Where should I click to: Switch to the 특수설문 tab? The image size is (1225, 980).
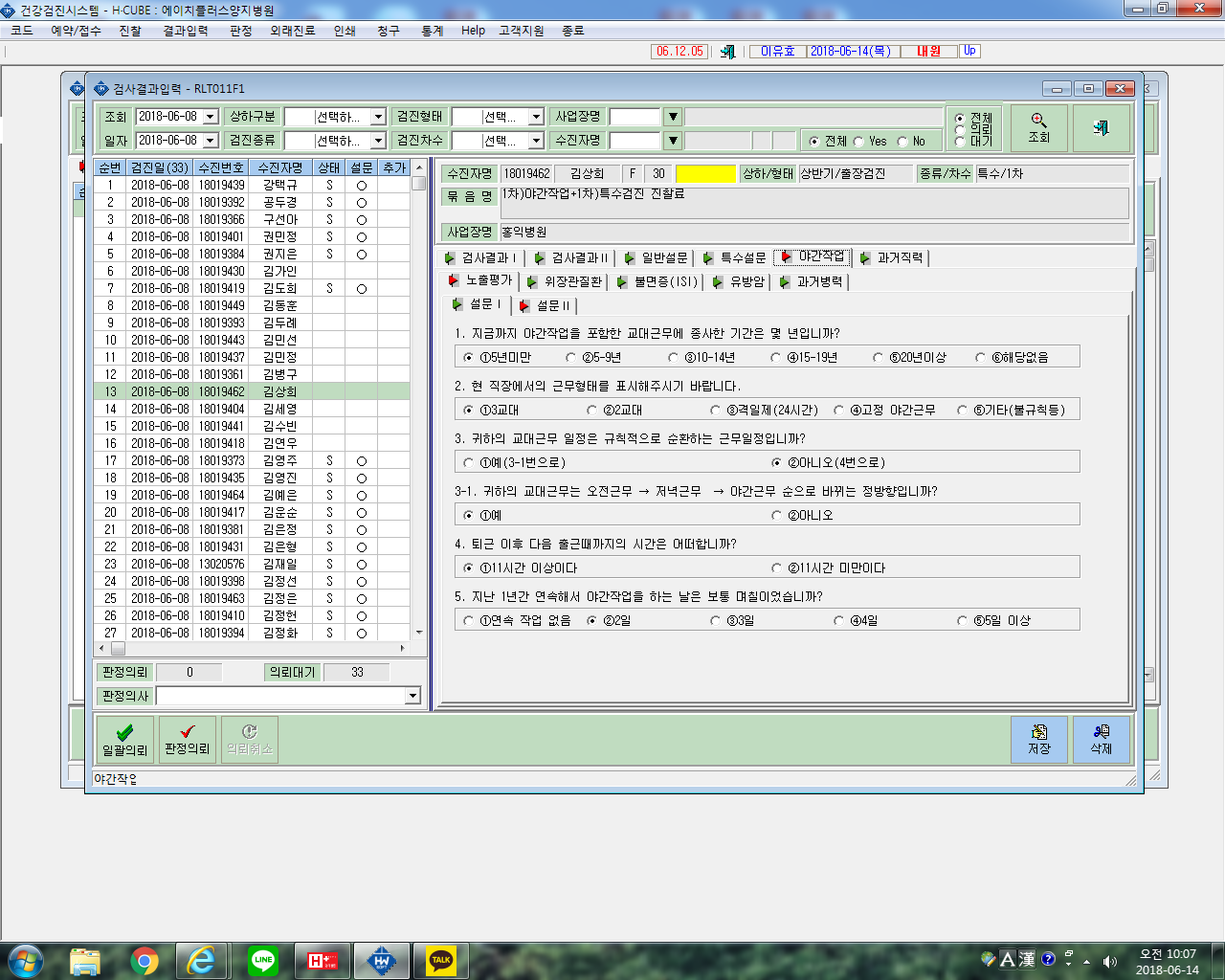[734, 257]
